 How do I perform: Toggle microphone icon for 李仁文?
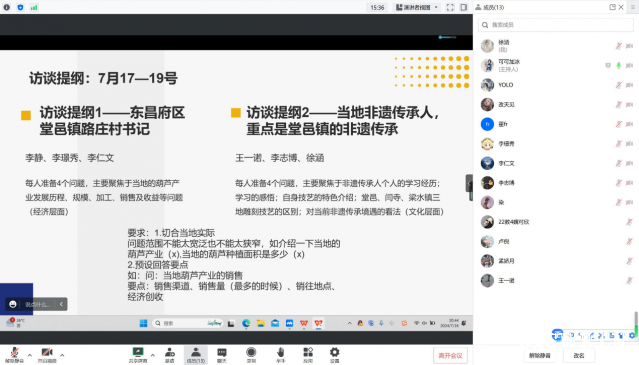point(619,163)
